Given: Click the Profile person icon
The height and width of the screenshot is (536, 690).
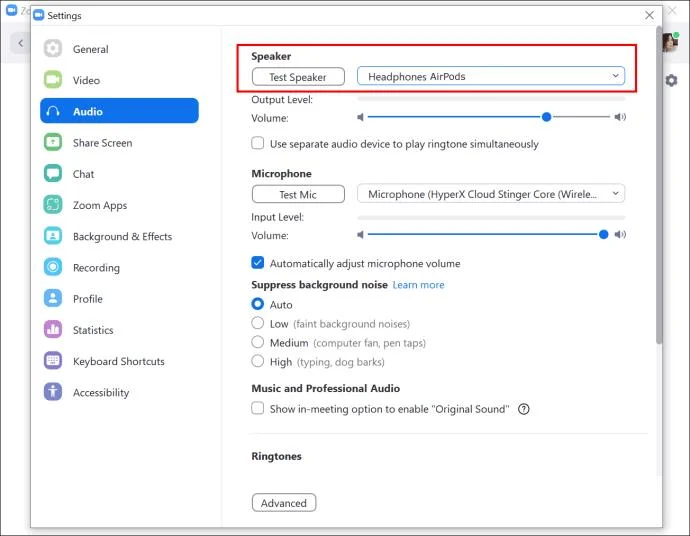Looking at the screenshot, I should click(x=53, y=298).
